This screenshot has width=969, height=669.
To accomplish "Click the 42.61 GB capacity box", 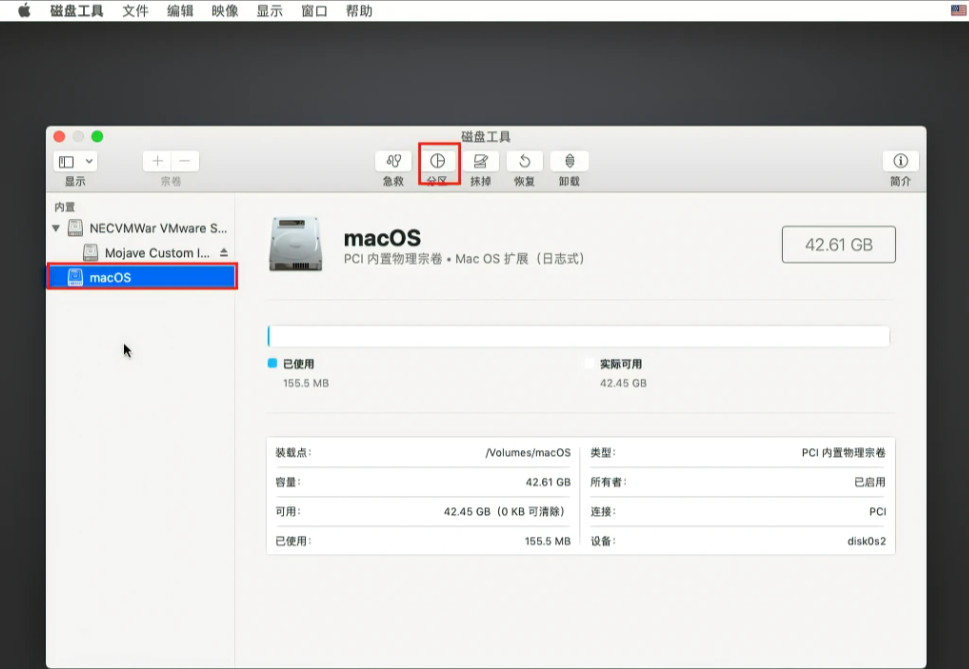I will [839, 245].
